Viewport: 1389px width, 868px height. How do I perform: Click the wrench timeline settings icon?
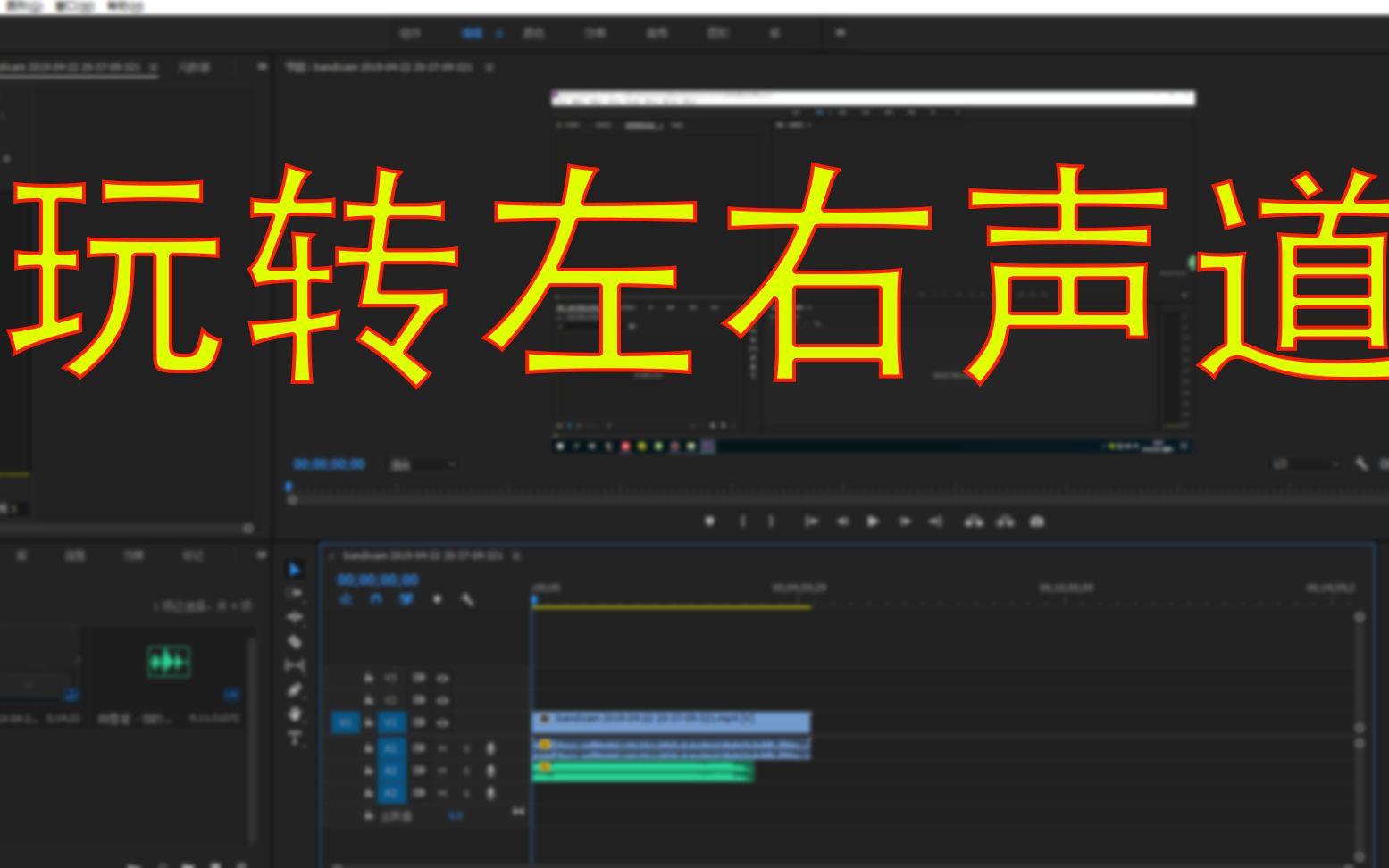coord(467,600)
